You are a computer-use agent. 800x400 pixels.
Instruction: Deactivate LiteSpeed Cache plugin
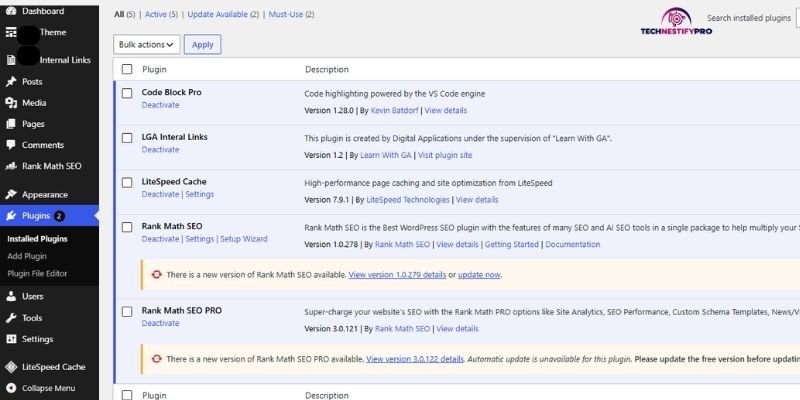[x=160, y=194]
